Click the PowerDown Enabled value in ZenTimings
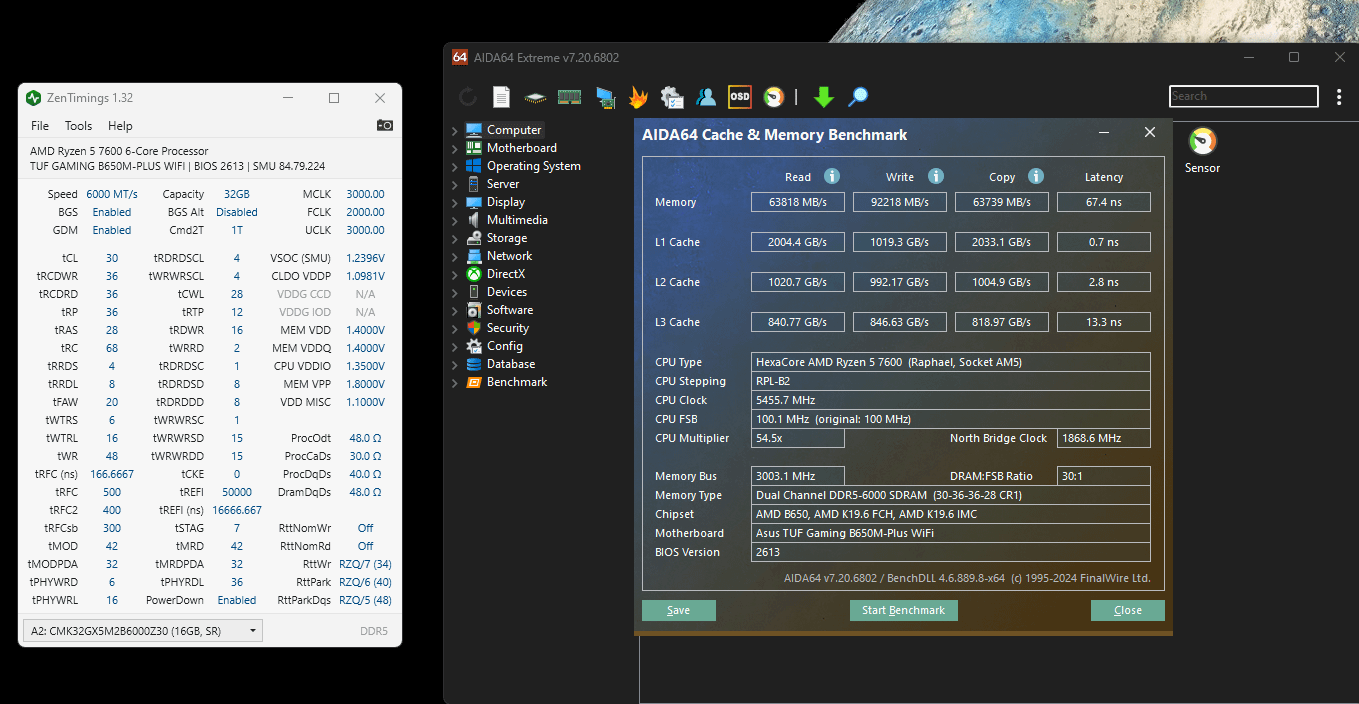This screenshot has width=1359, height=704. tap(237, 600)
